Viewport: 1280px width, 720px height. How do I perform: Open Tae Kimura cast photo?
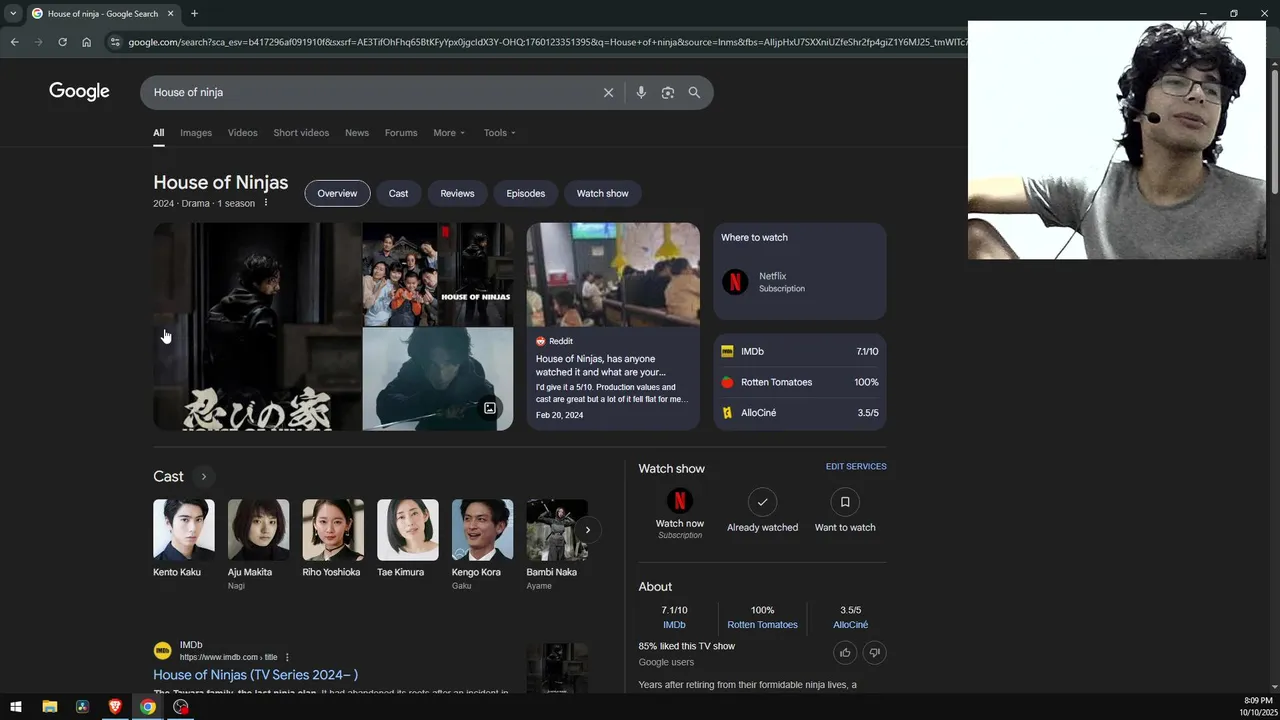pyautogui.click(x=408, y=530)
